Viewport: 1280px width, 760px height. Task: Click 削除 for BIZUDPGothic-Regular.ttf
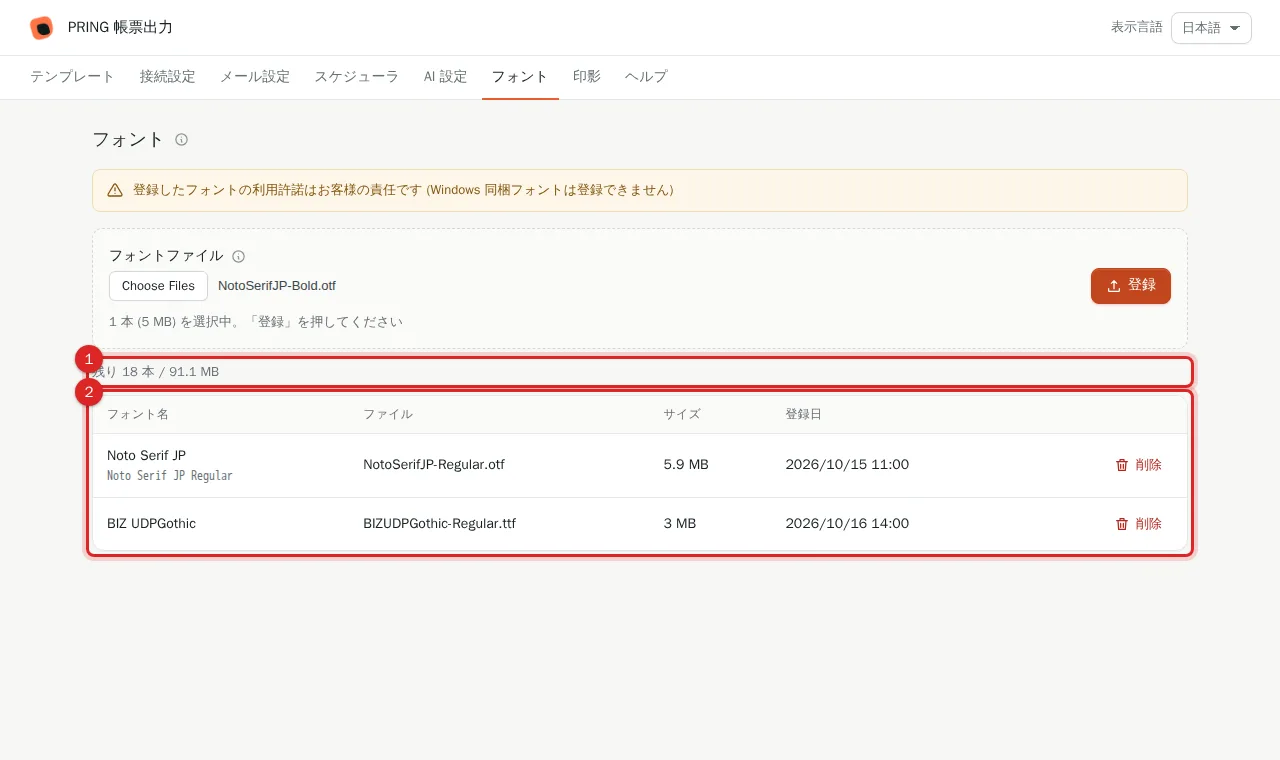1139,524
